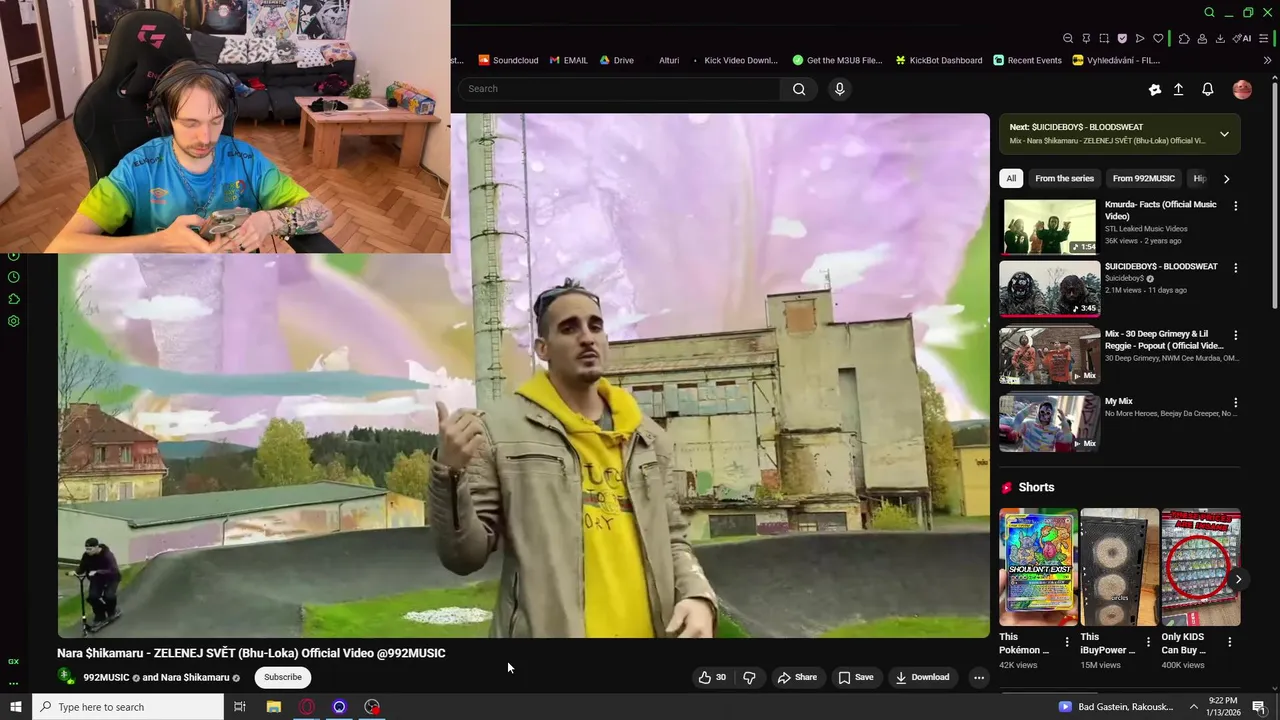Advance the filter chips with right arrow
Screen dimensions: 1280x720
coord(1226,179)
